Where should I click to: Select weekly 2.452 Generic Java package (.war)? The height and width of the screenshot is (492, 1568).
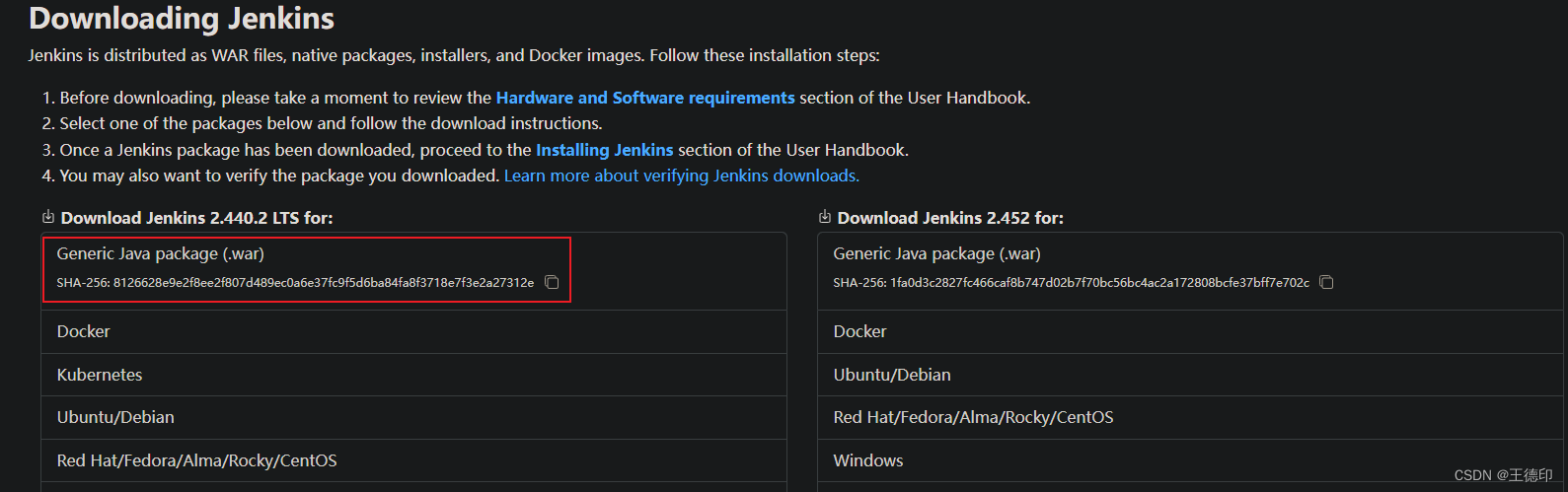(936, 253)
